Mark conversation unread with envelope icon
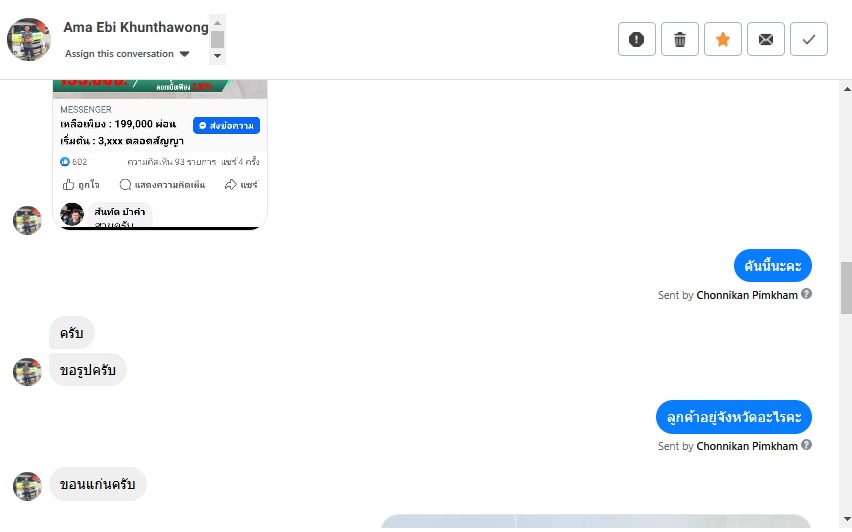Image resolution: width=852 pixels, height=532 pixels. click(766, 39)
